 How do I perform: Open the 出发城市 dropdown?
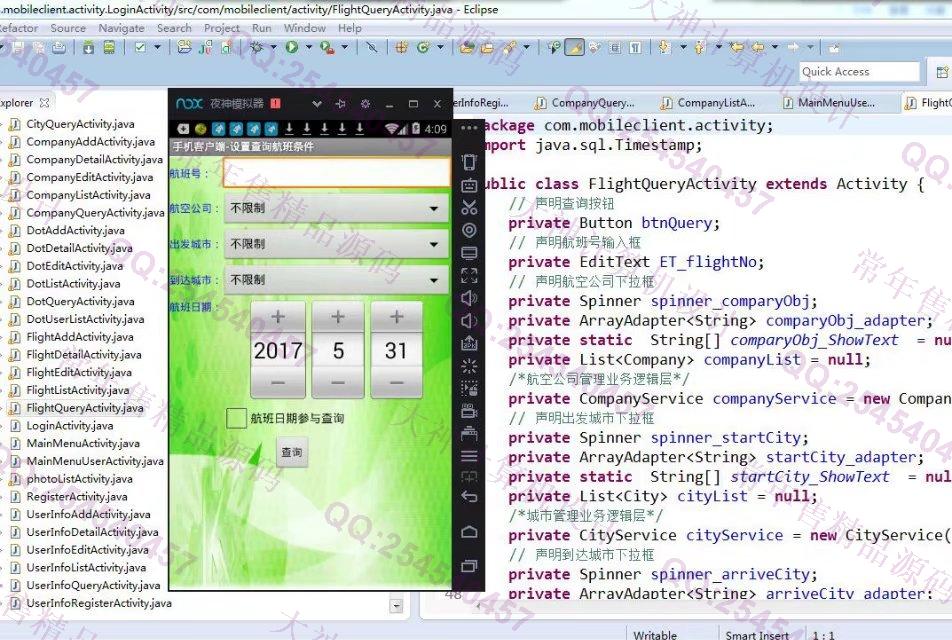tap(336, 244)
